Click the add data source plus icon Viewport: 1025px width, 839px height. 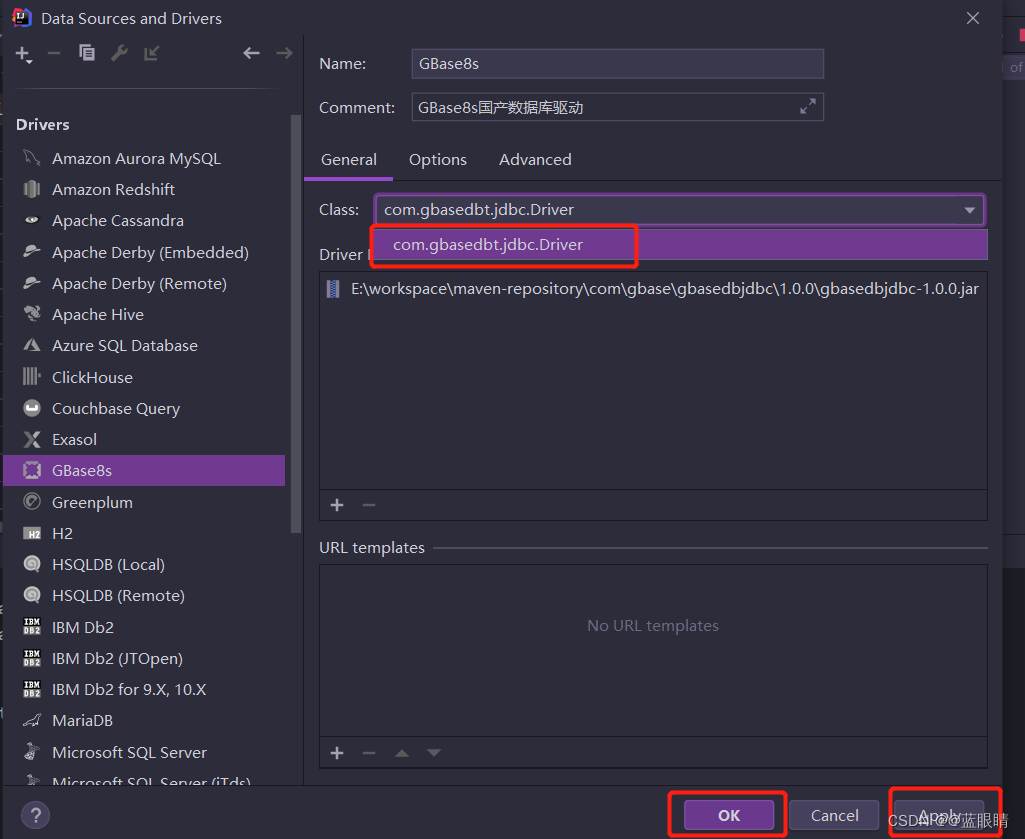[23, 54]
